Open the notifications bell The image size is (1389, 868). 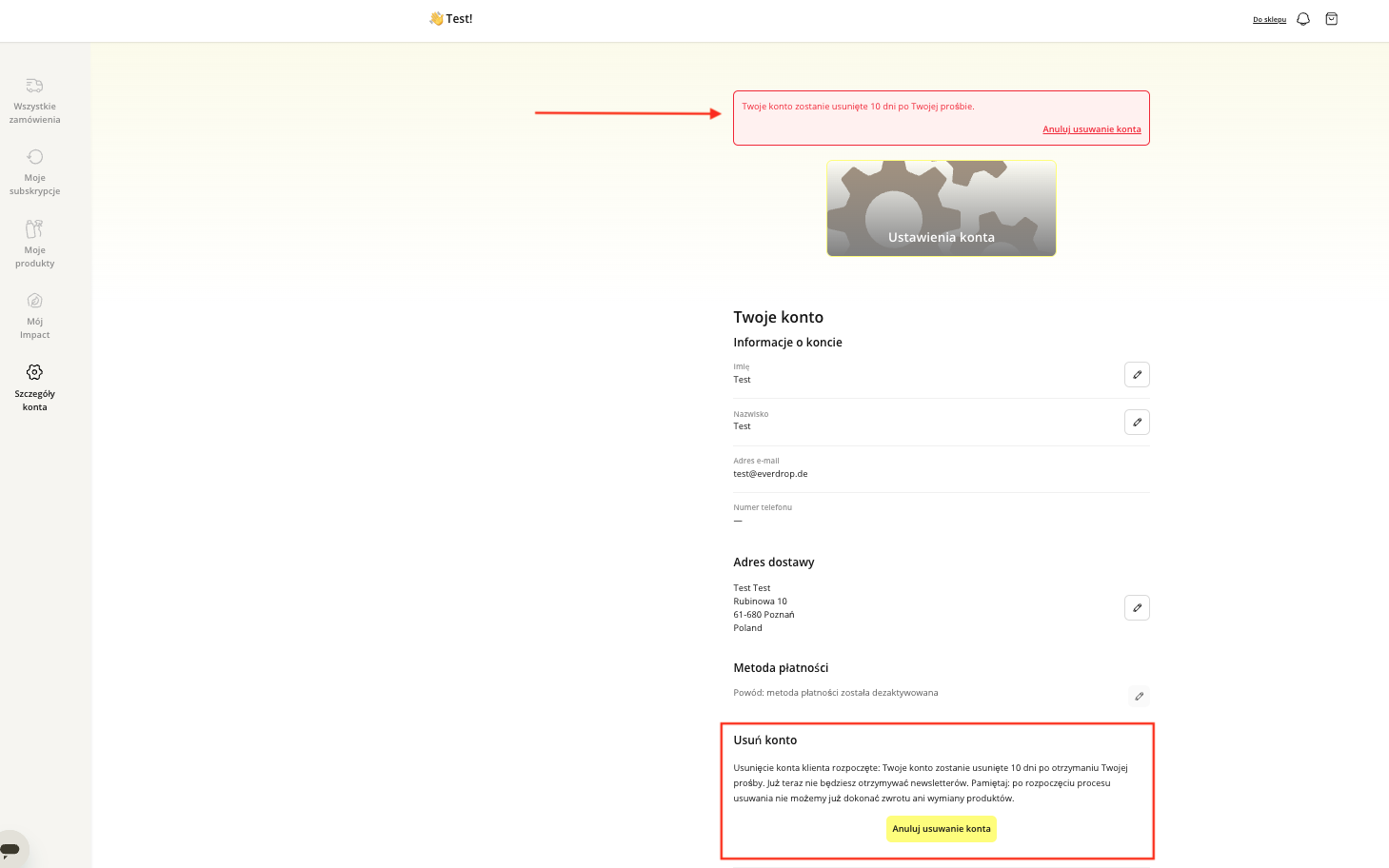point(1303,19)
